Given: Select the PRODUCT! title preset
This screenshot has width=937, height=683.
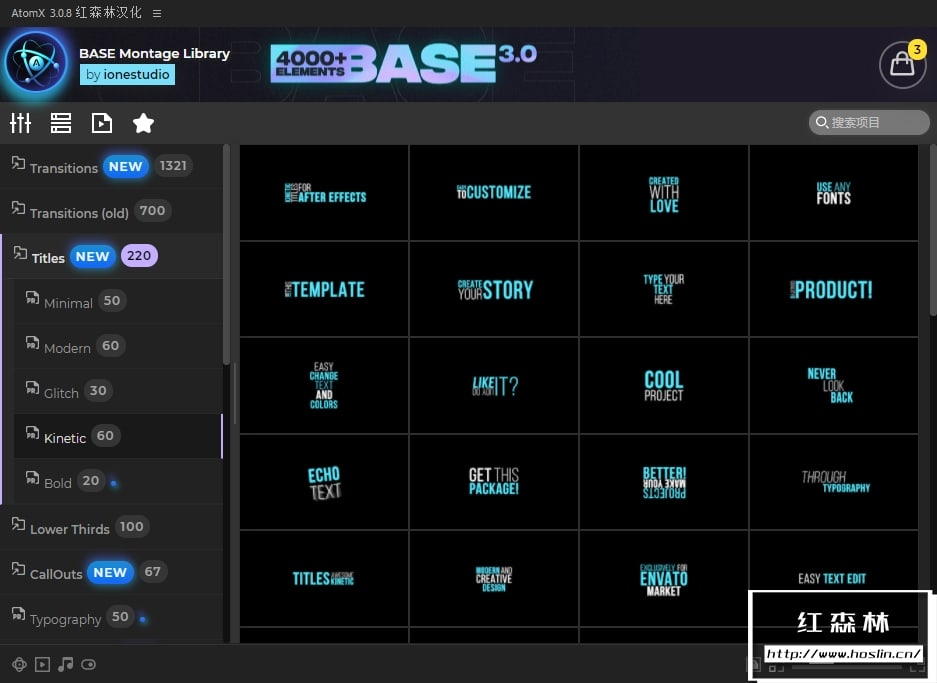Looking at the screenshot, I should point(834,289).
